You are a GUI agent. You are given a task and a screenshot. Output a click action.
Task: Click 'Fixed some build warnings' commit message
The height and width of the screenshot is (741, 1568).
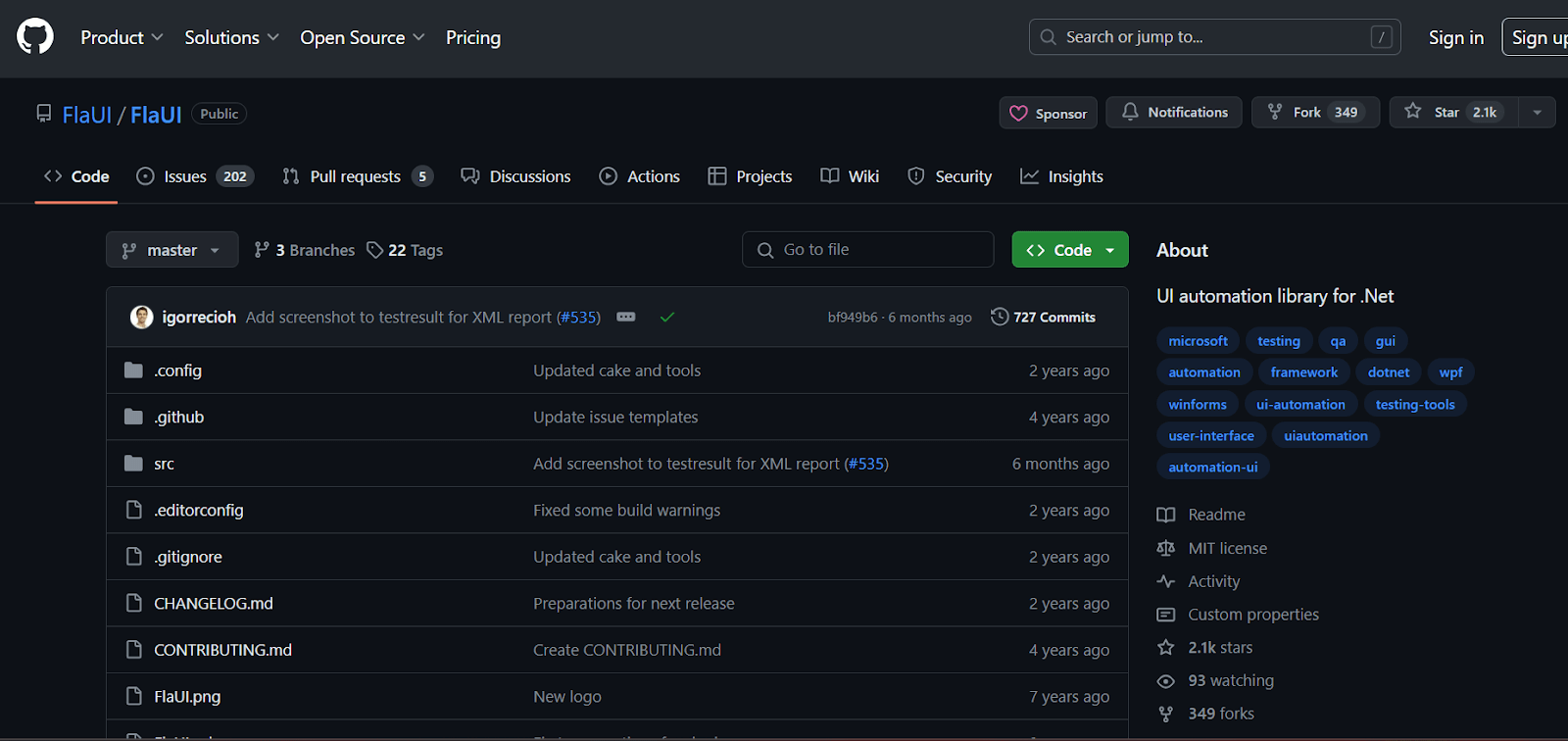(x=626, y=510)
